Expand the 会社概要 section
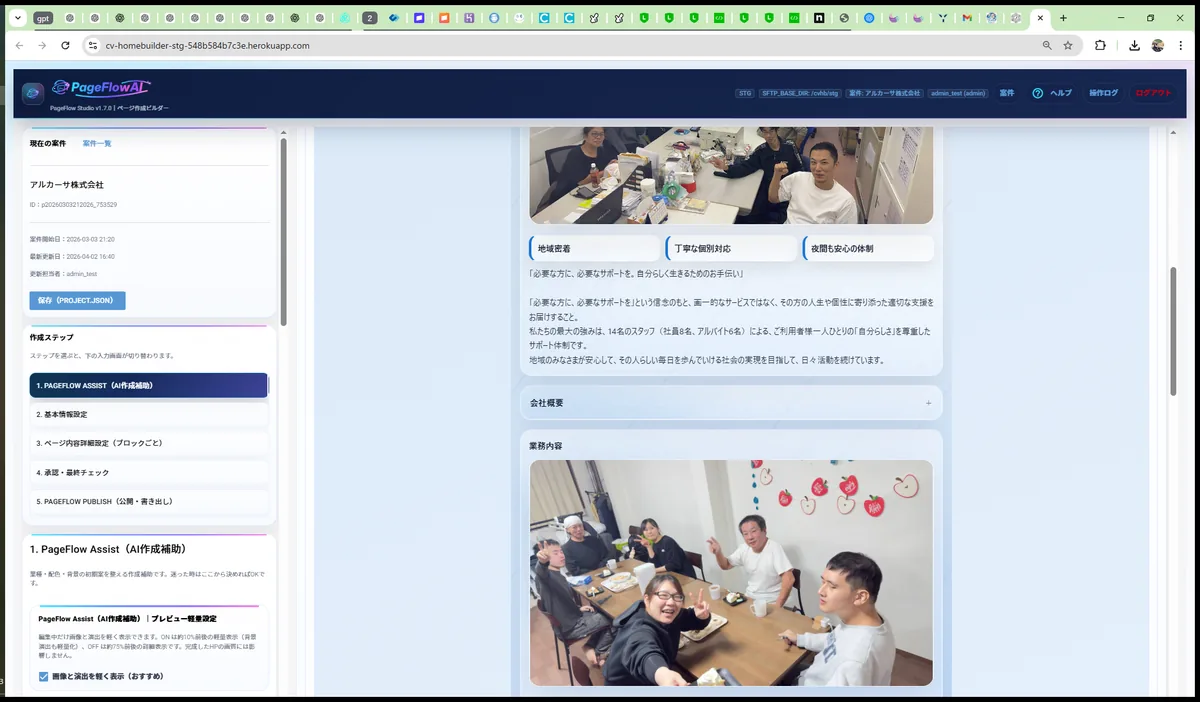 pyautogui.click(x=731, y=403)
